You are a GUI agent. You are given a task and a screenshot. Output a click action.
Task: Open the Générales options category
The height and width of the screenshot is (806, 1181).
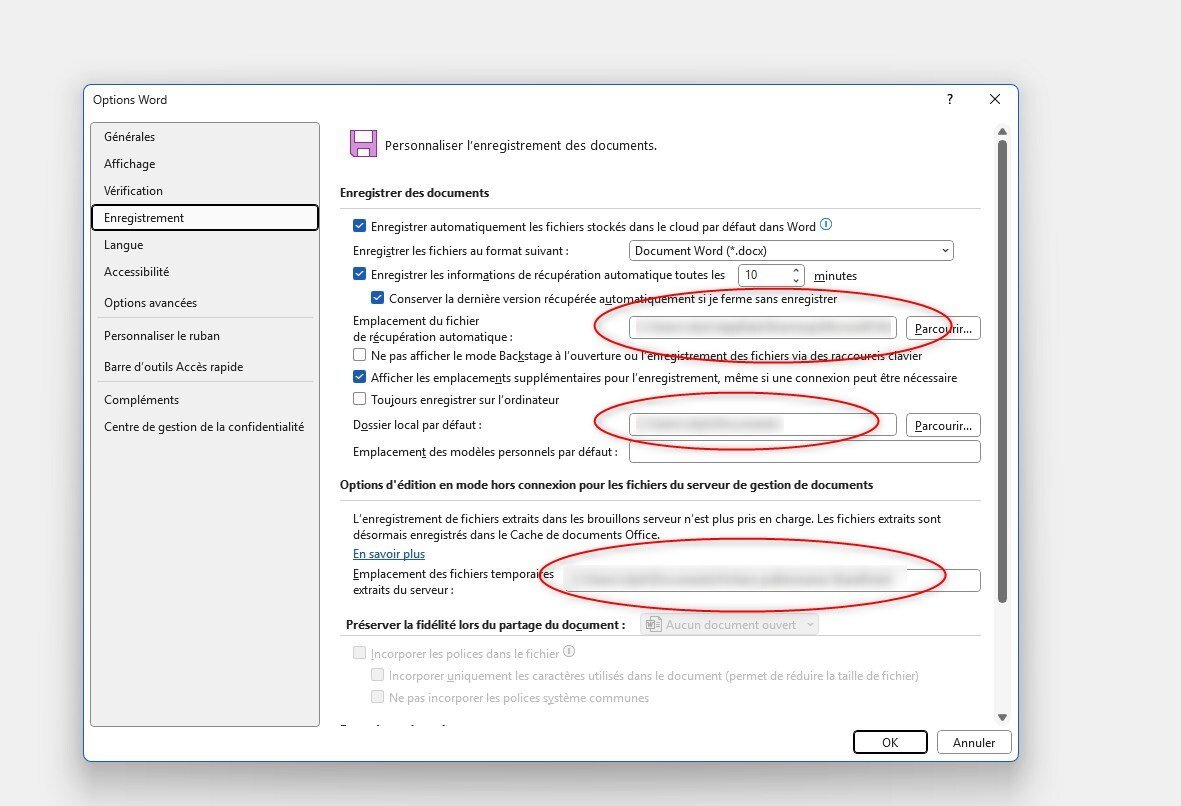(205, 137)
